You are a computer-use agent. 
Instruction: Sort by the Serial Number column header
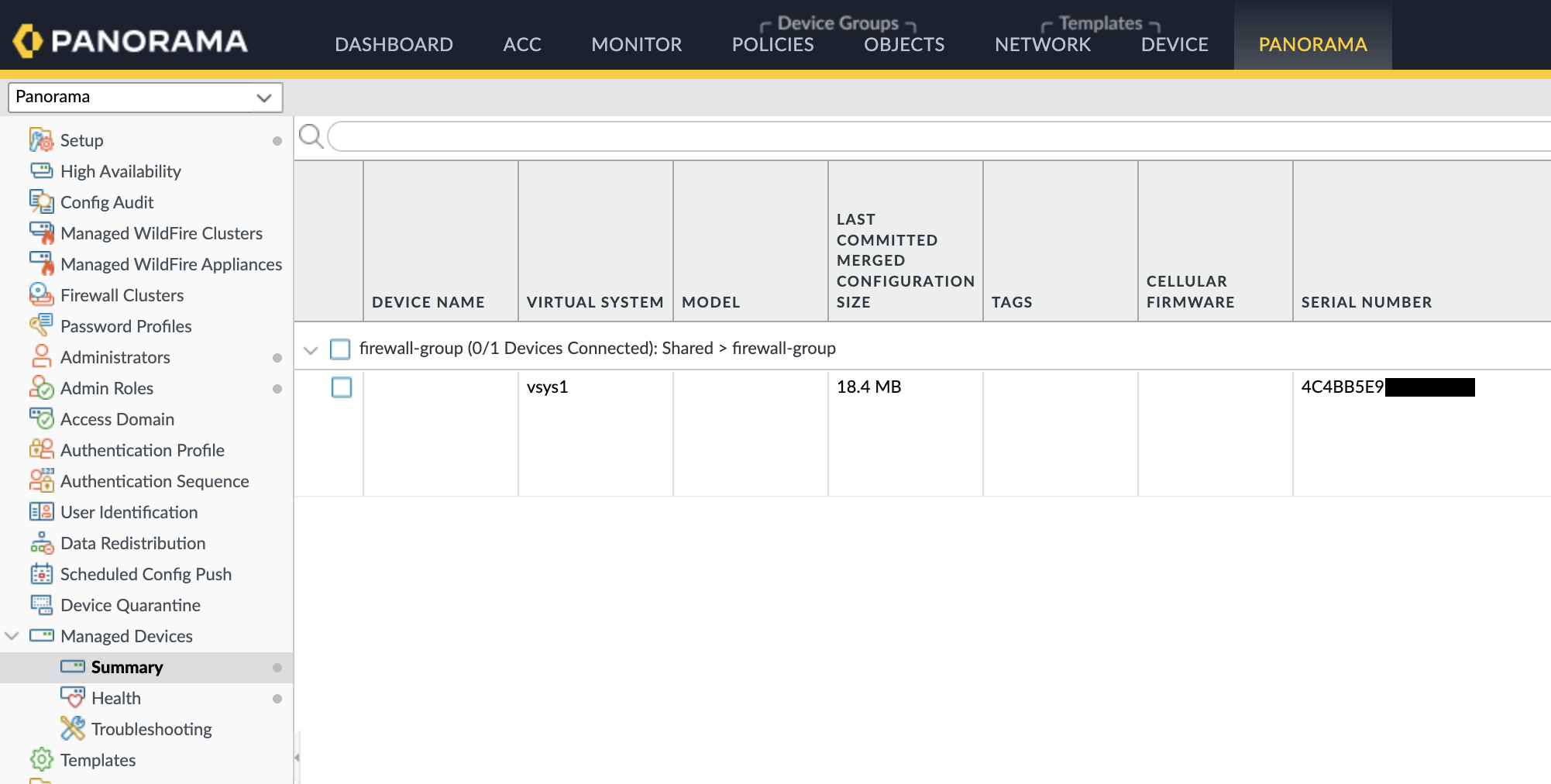(1366, 302)
